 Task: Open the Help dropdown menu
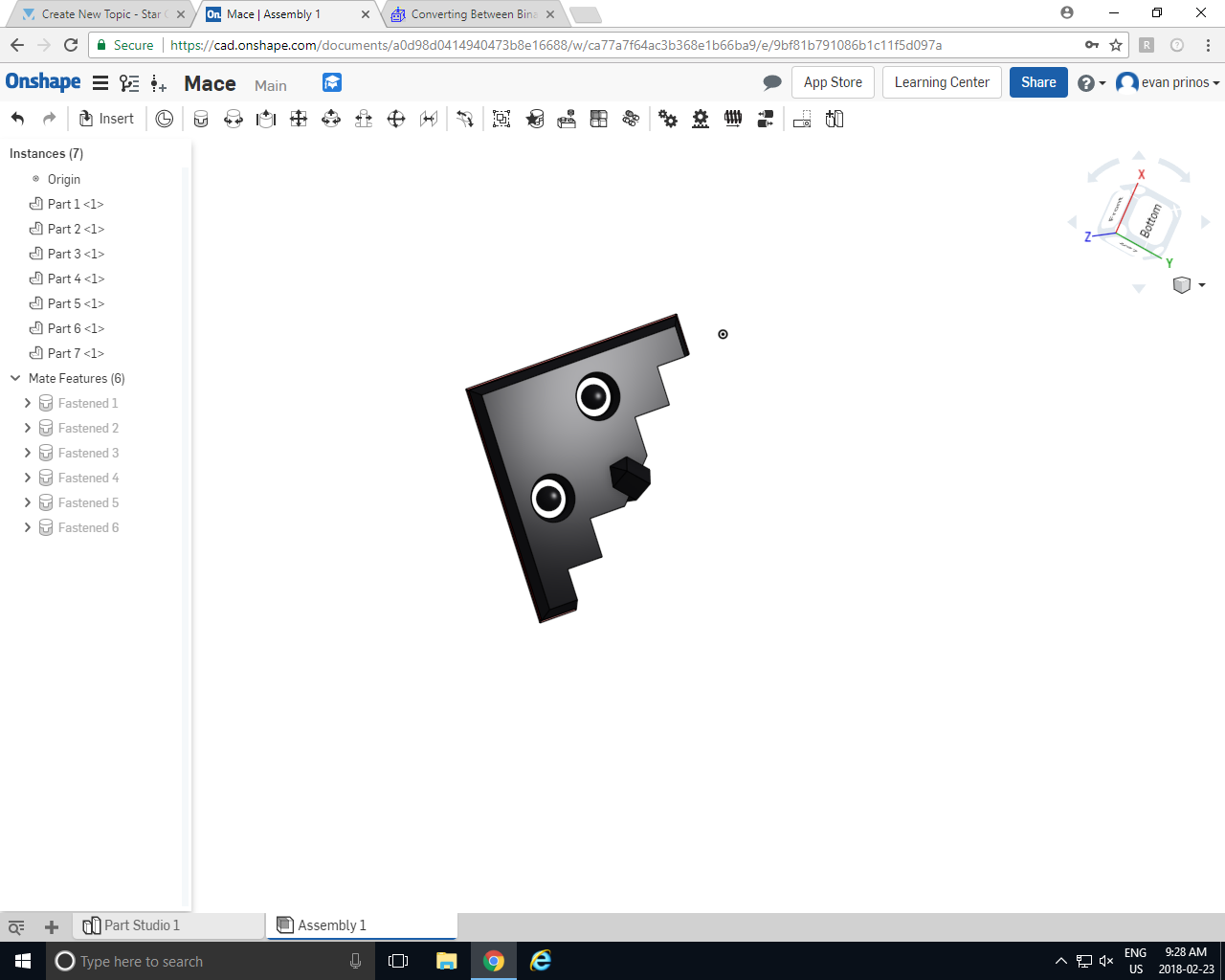[1089, 82]
